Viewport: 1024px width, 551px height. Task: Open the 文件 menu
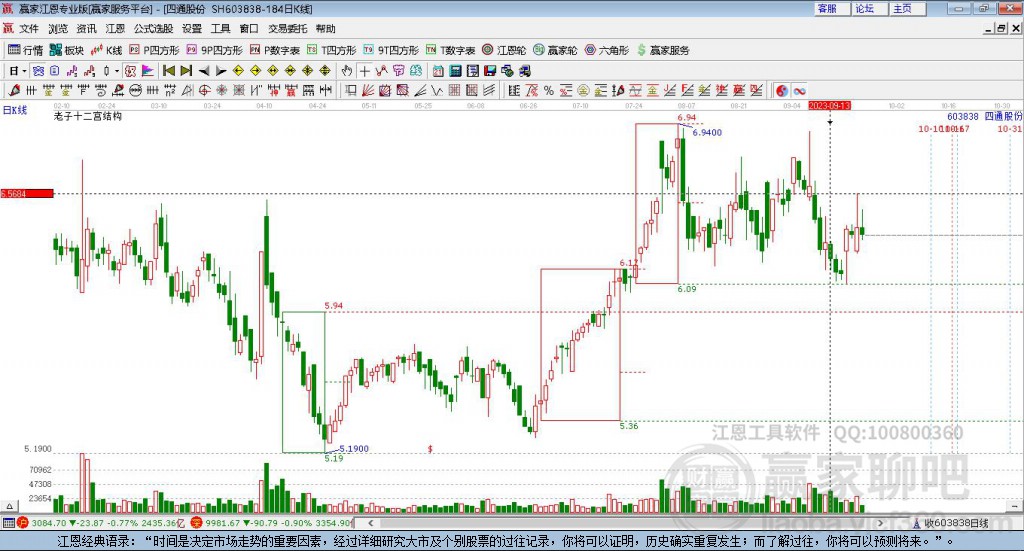(x=29, y=29)
